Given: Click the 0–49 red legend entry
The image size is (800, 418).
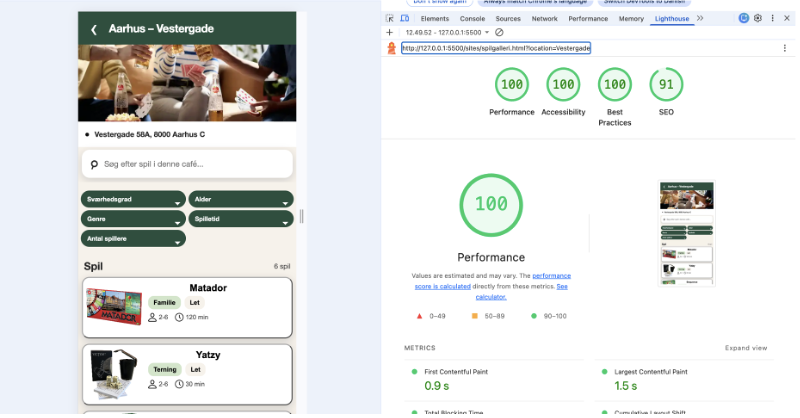Looking at the screenshot, I should pos(431,316).
